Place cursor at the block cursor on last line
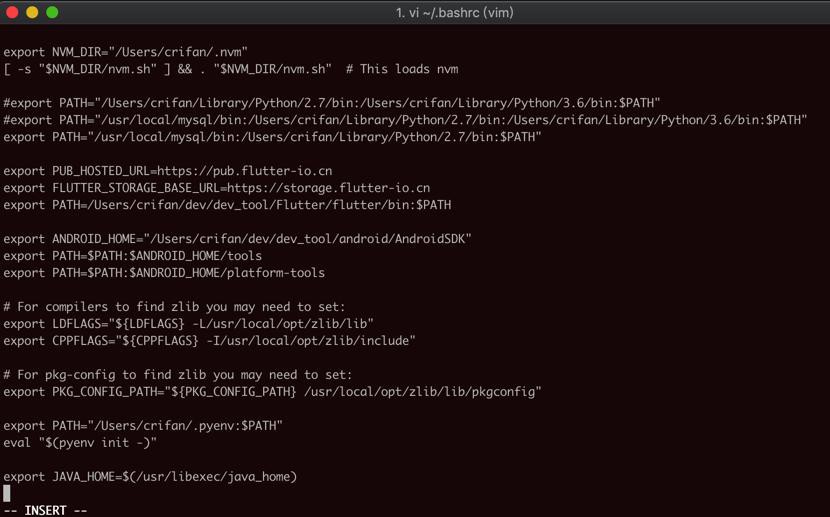This screenshot has width=830, height=517. coord(7,493)
